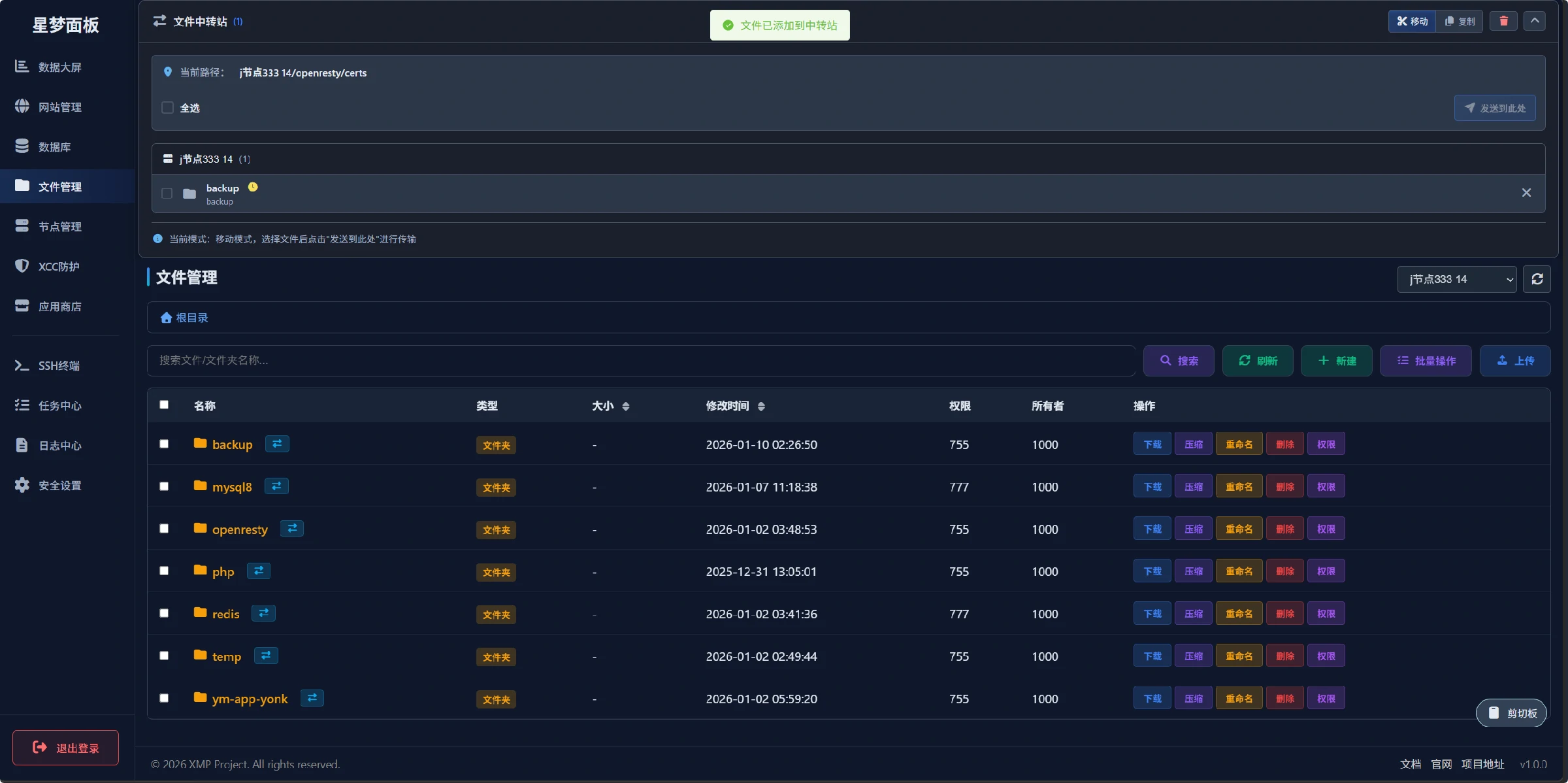This screenshot has width=1568, height=783.
Task: Click the transfer icon next to openresty
Action: coord(292,529)
